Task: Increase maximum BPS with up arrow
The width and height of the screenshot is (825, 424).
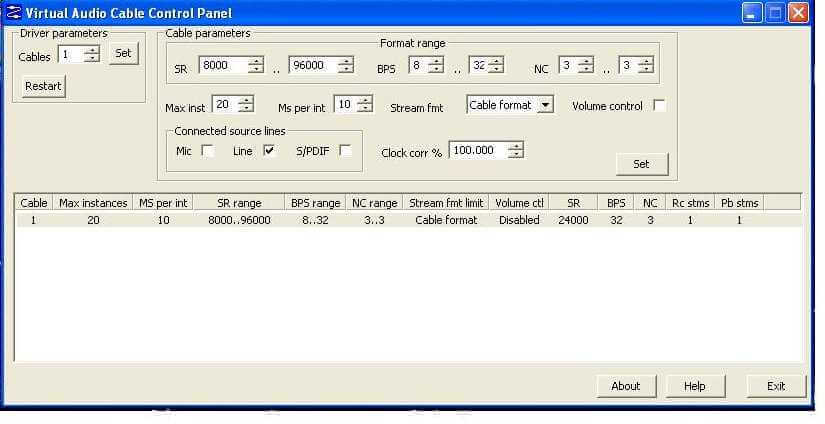Action: pos(496,60)
